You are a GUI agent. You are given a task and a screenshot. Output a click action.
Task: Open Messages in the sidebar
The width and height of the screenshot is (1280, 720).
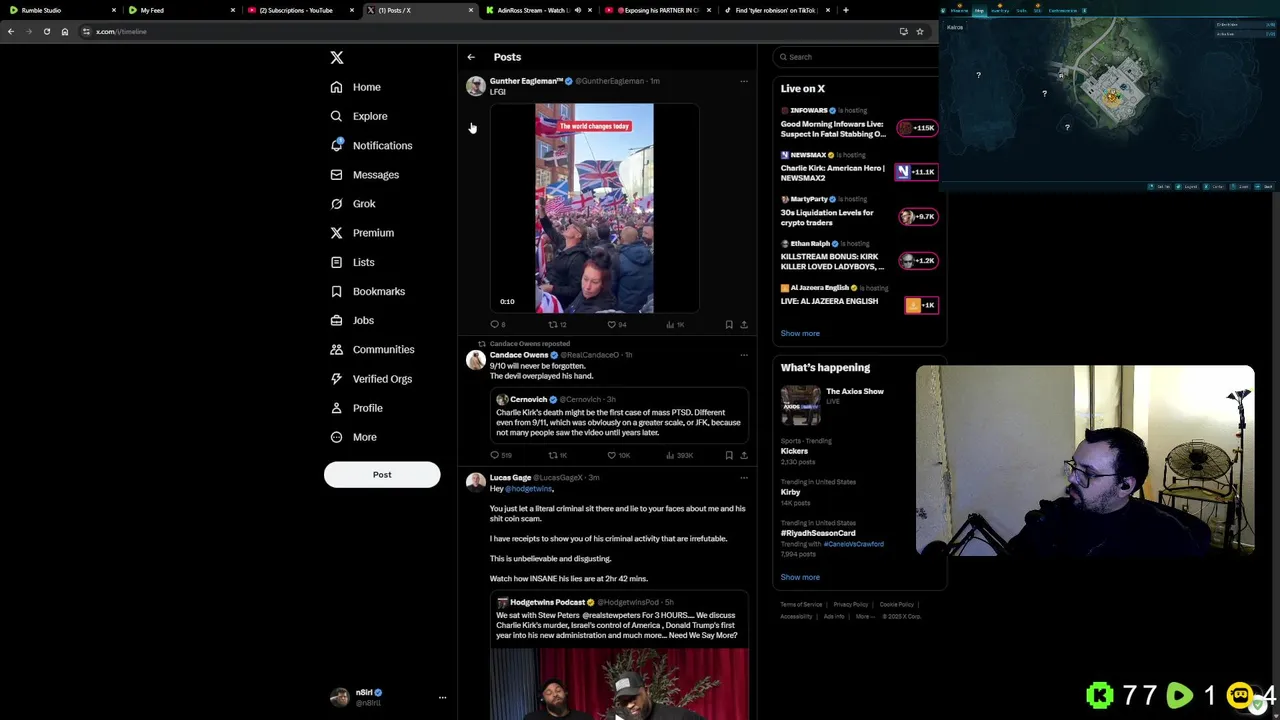pyautogui.click(x=365, y=175)
